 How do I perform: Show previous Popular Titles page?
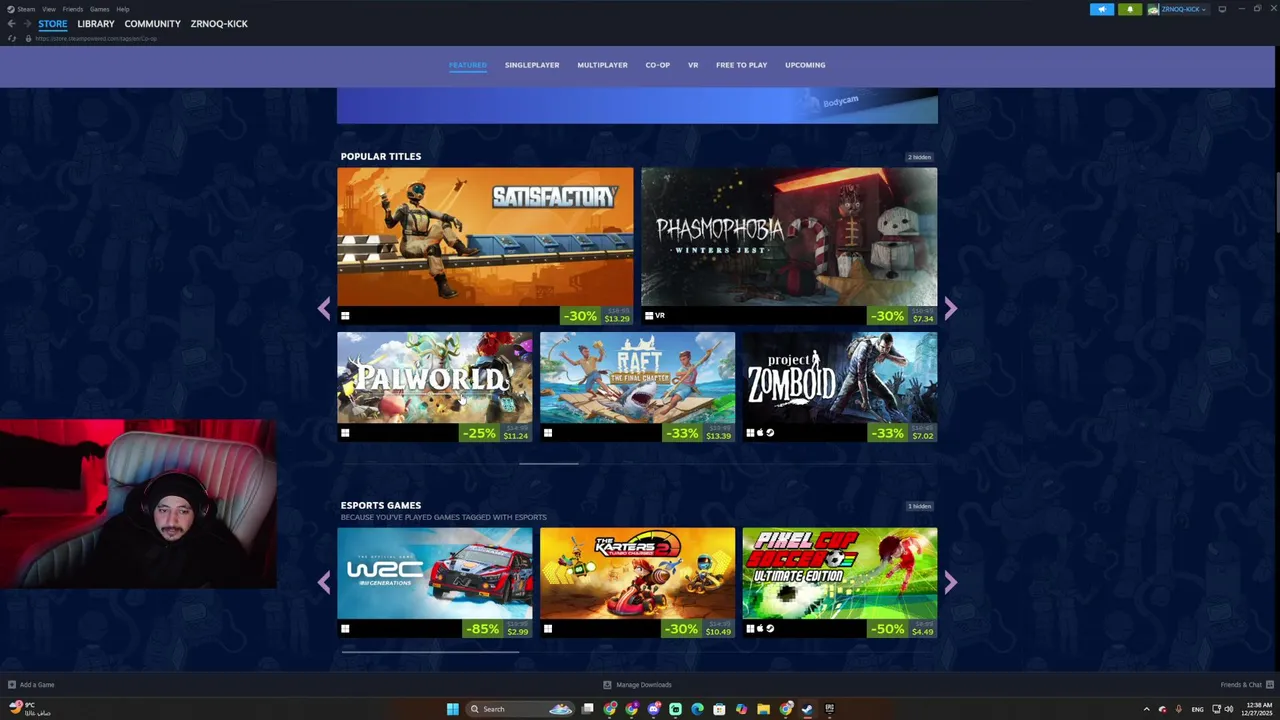click(324, 309)
